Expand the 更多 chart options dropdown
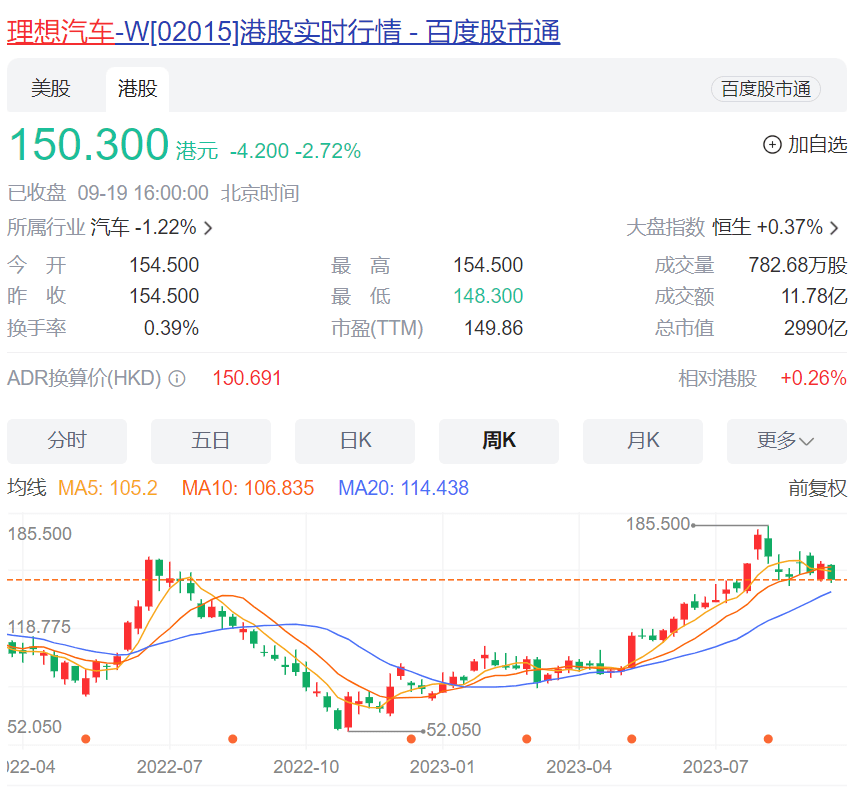Image resolution: width=864 pixels, height=789 pixels. (787, 441)
